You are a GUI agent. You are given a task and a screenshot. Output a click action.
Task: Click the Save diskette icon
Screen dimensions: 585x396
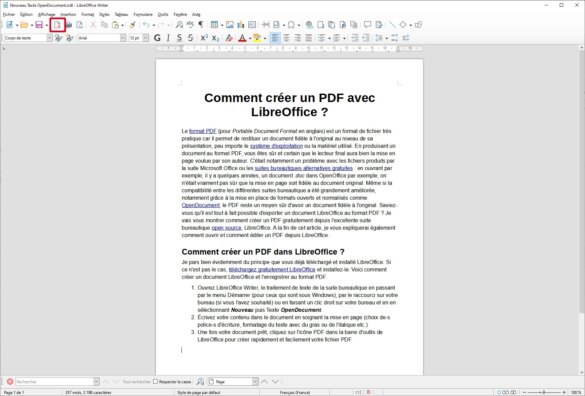coord(39,25)
